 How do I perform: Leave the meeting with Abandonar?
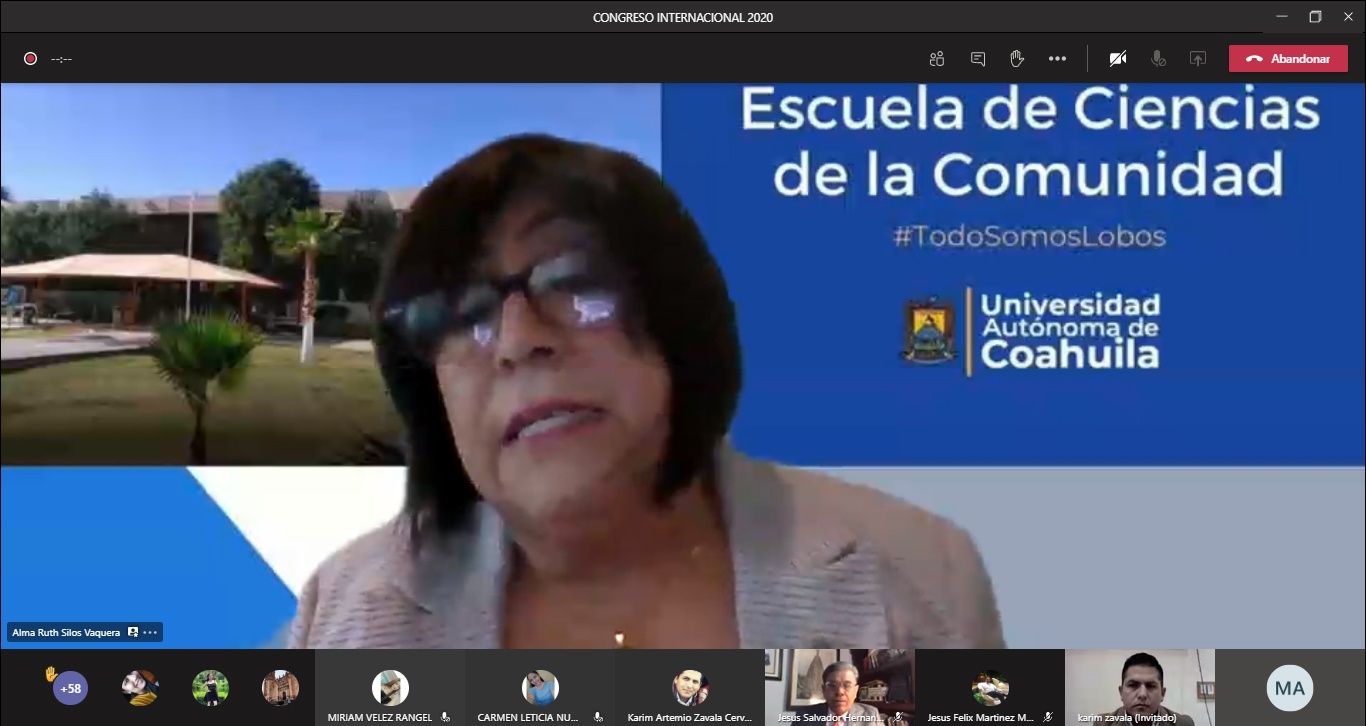tap(1288, 59)
